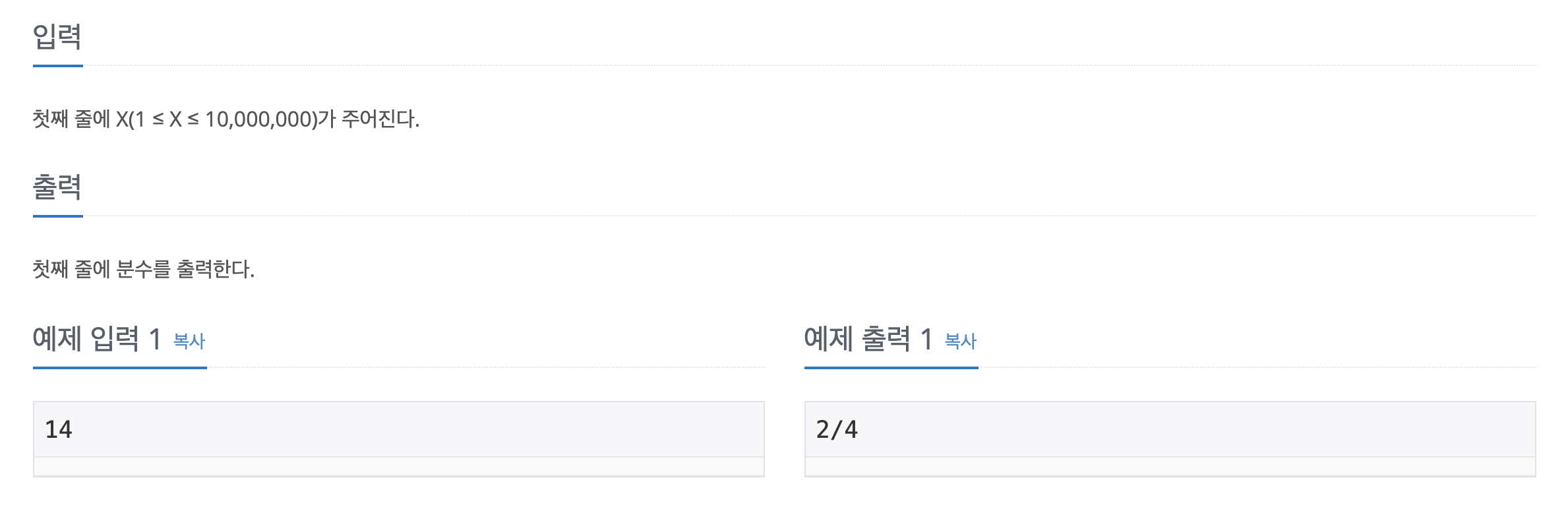Copy sample output via 복사 link
The width and height of the screenshot is (1568, 513).
(961, 341)
